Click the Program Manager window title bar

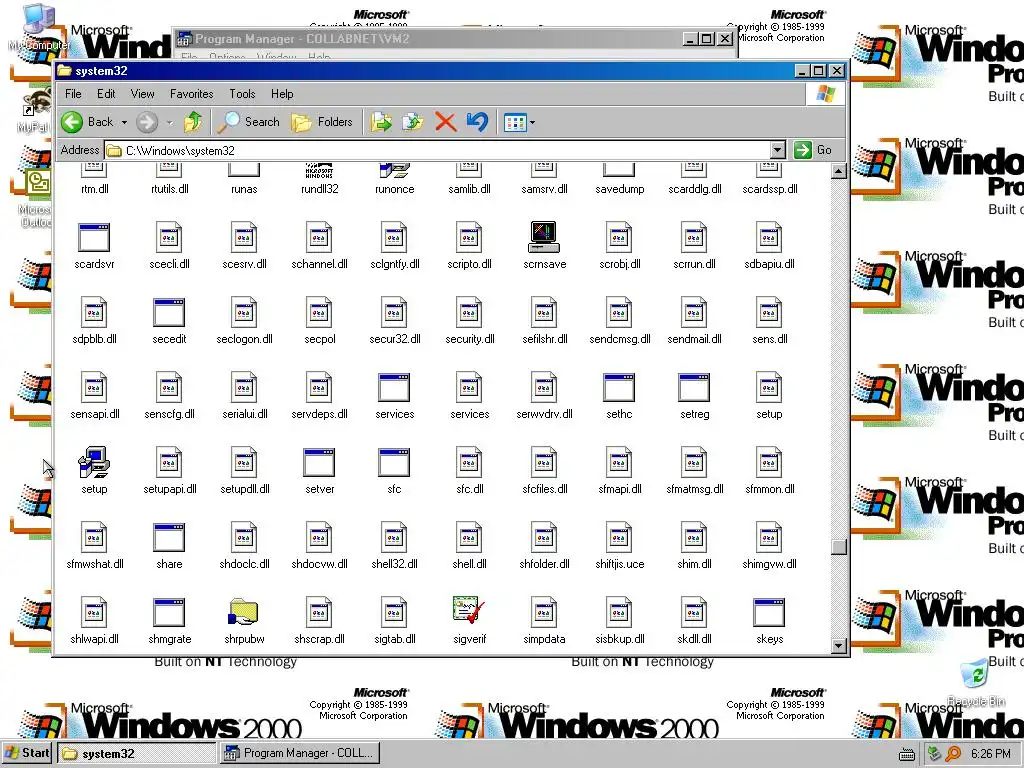coord(428,39)
